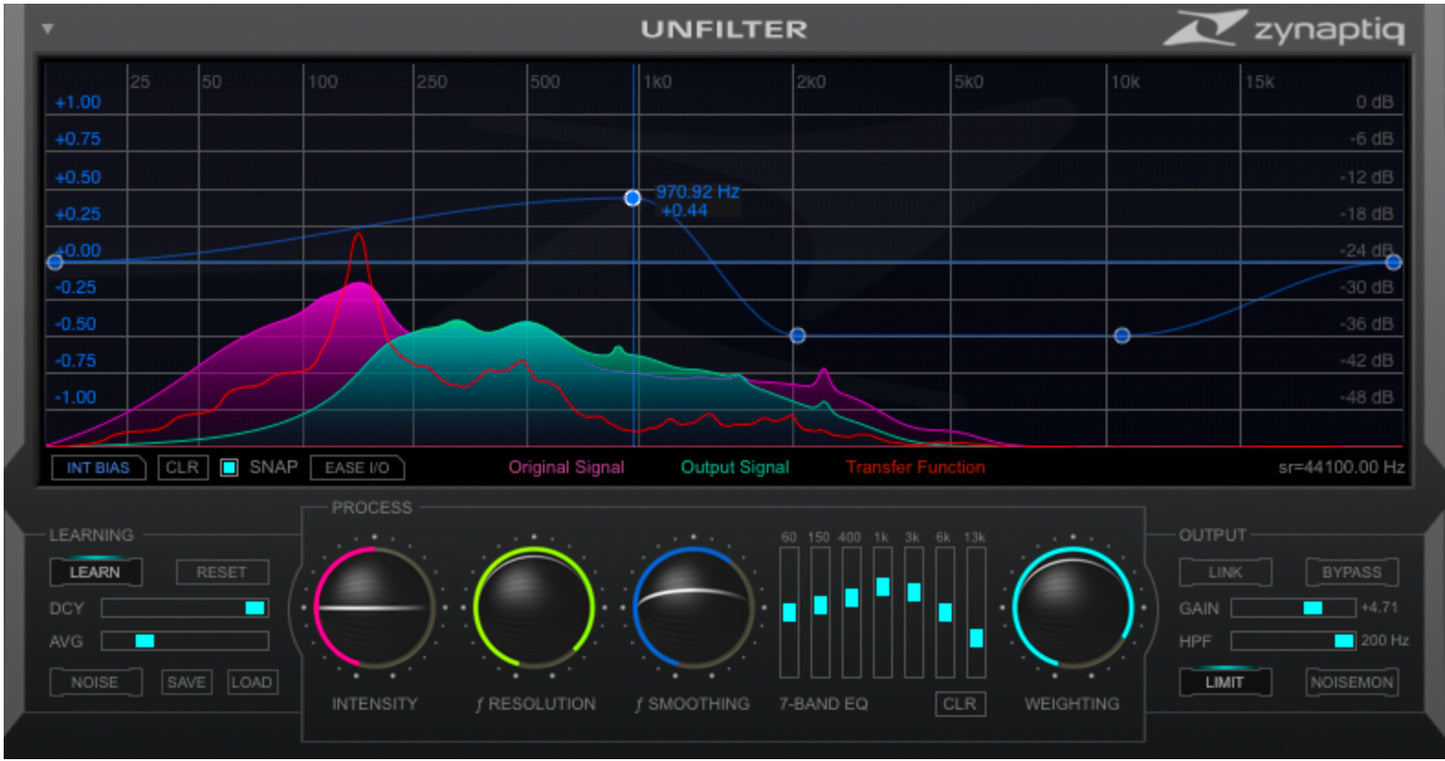Image resolution: width=1445 pixels, height=761 pixels.
Task: Clear the 7-band EQ with CLR
Action: 960,703
